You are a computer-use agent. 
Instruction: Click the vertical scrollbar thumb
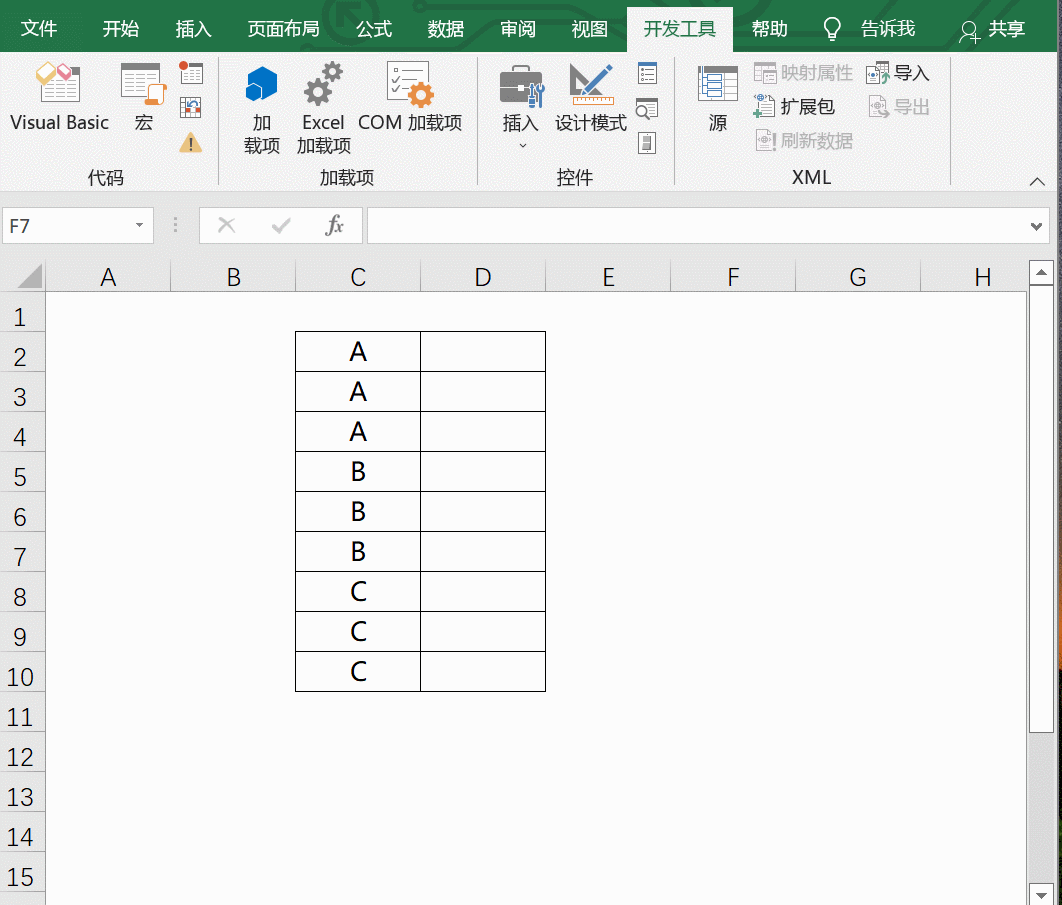(1041, 509)
